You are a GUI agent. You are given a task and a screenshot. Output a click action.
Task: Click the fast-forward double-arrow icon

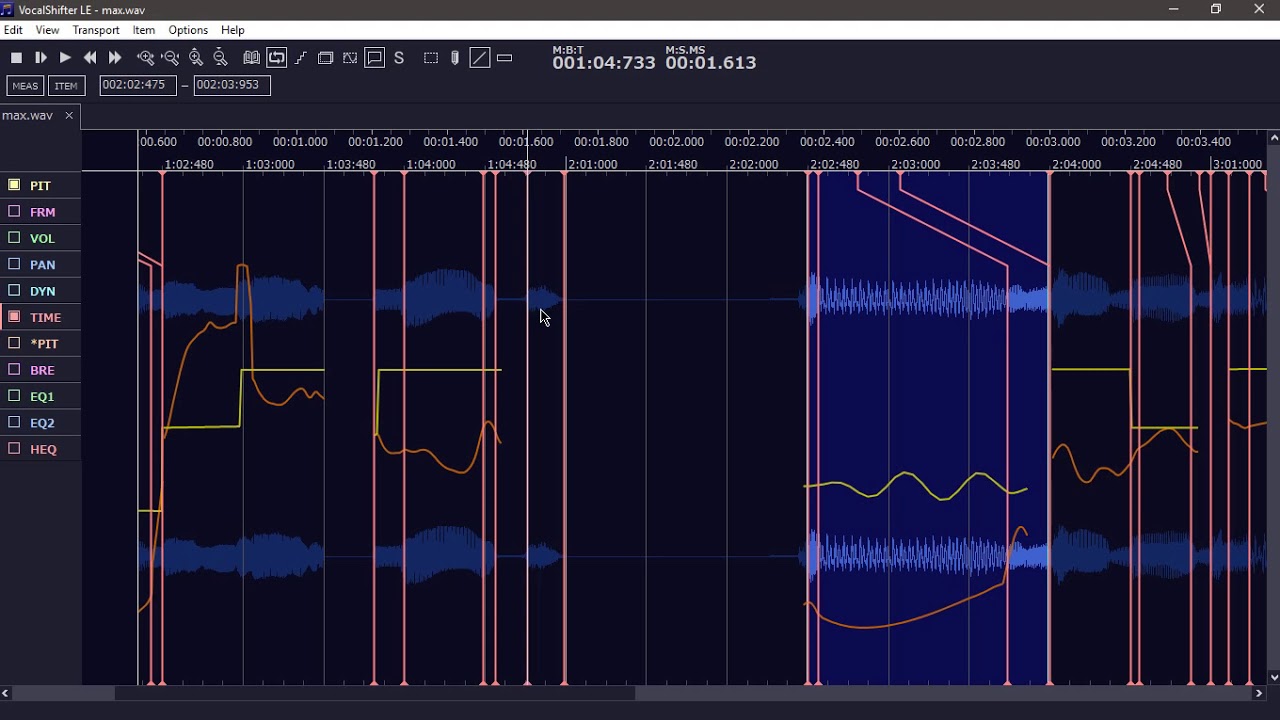pos(115,58)
